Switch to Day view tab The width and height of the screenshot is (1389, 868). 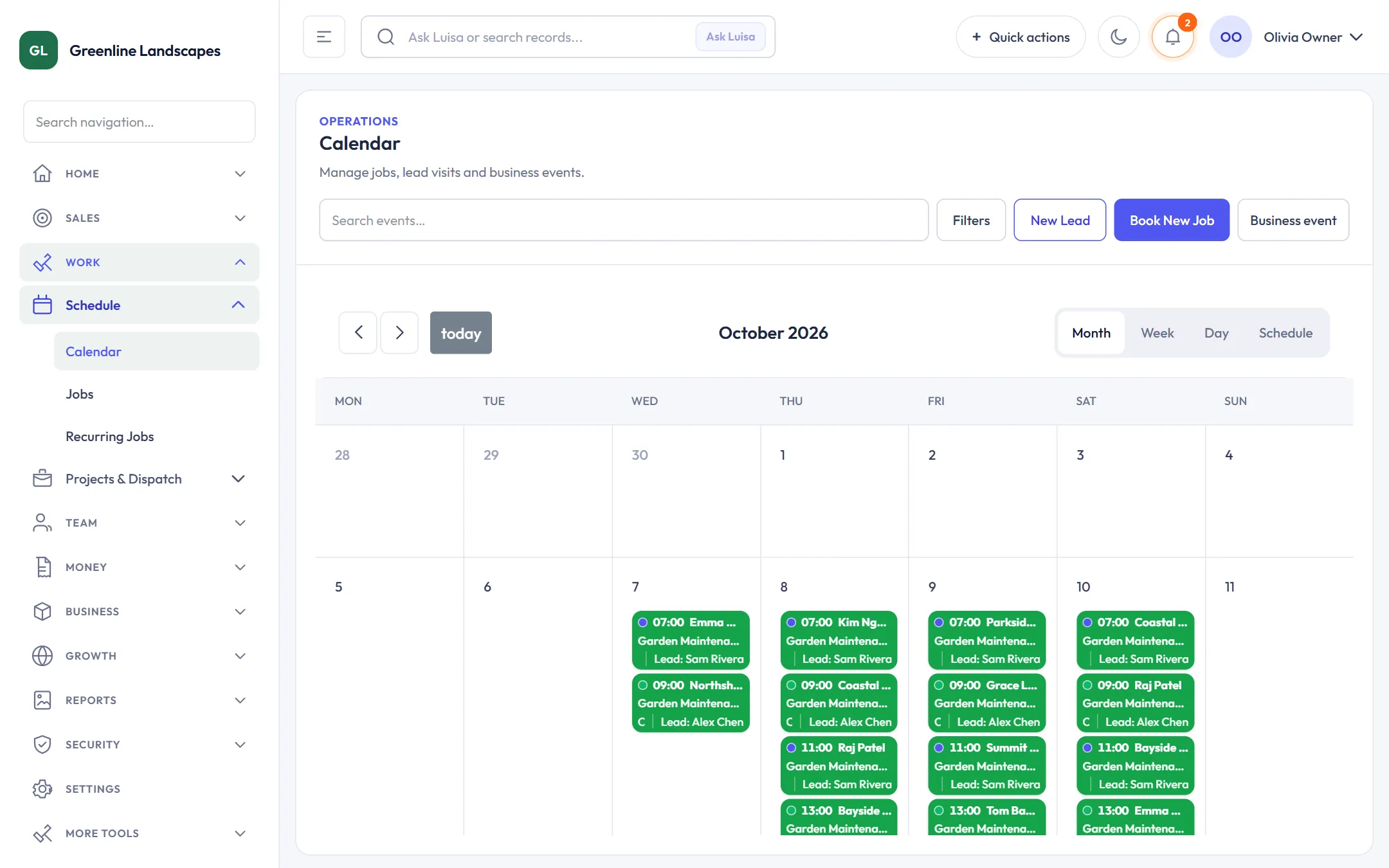tap(1216, 333)
